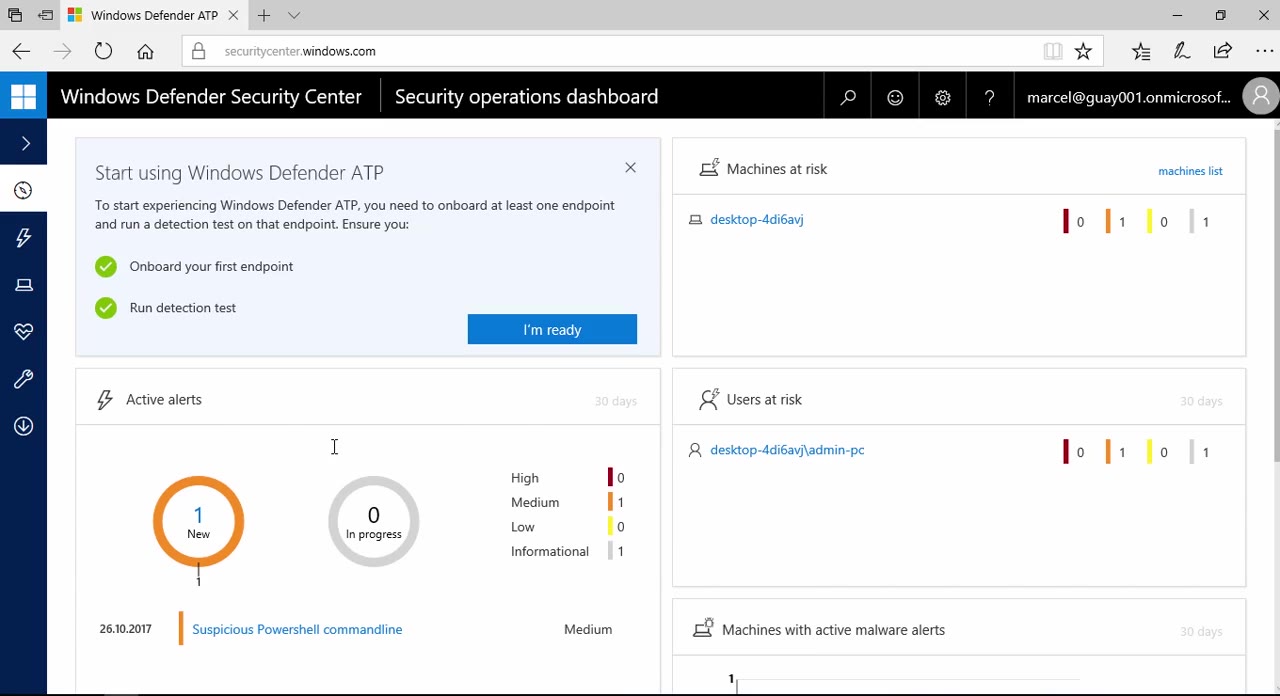The width and height of the screenshot is (1280, 696).
Task: Select the wrench tools icon in sidebar
Action: click(x=23, y=378)
